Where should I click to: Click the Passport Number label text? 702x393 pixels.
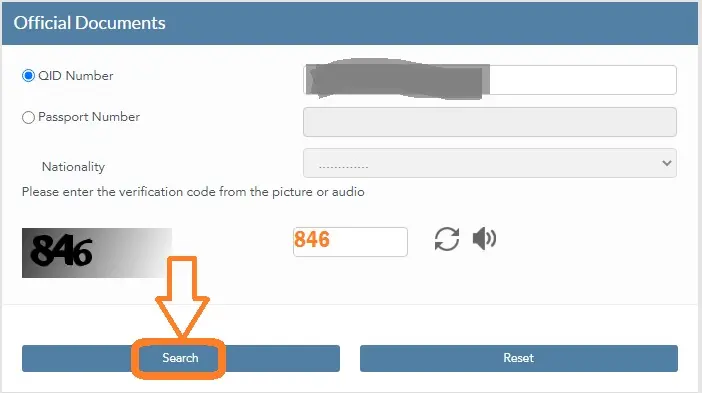click(x=89, y=117)
